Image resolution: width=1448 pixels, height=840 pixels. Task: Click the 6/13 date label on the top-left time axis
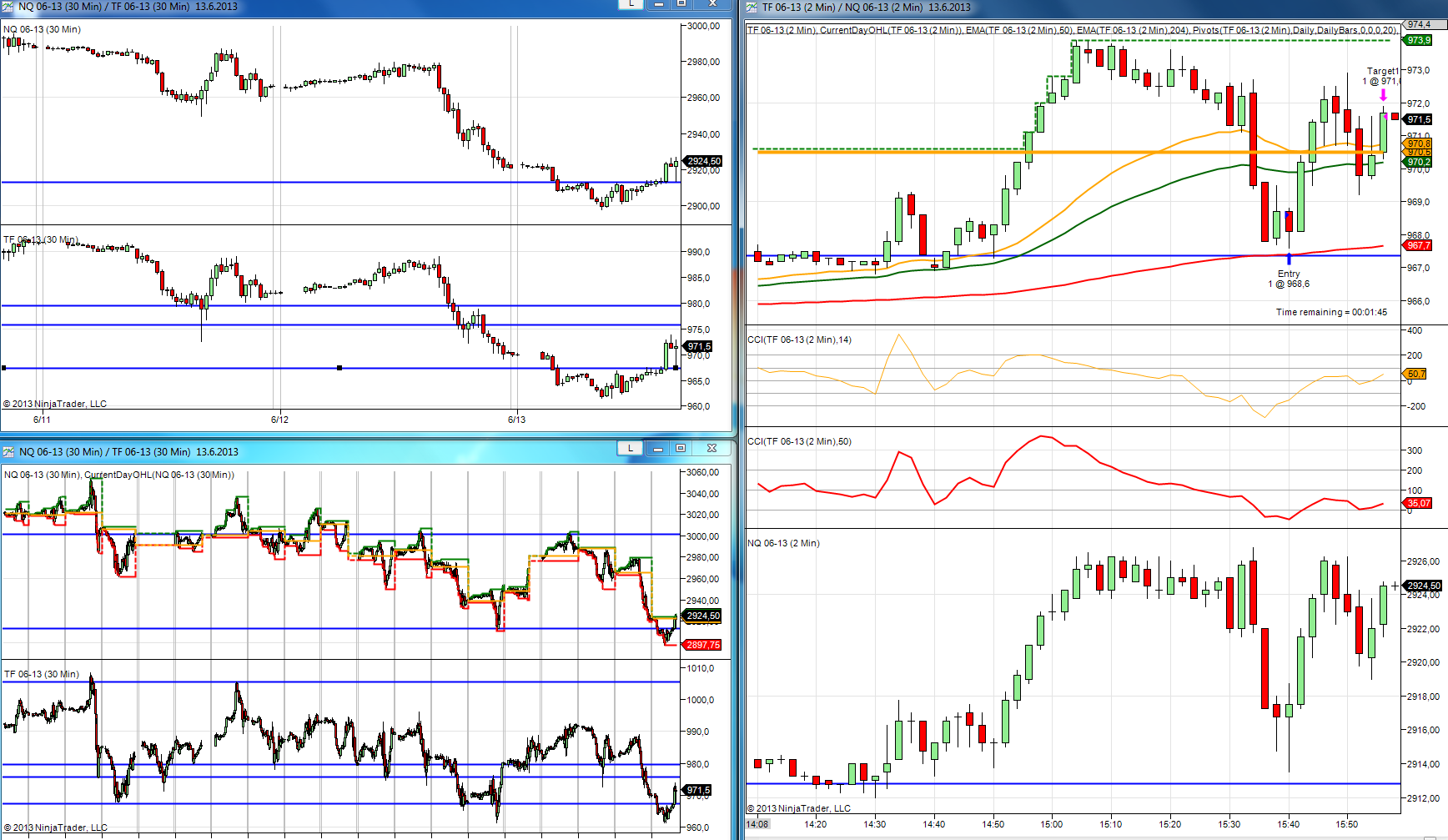tap(517, 420)
